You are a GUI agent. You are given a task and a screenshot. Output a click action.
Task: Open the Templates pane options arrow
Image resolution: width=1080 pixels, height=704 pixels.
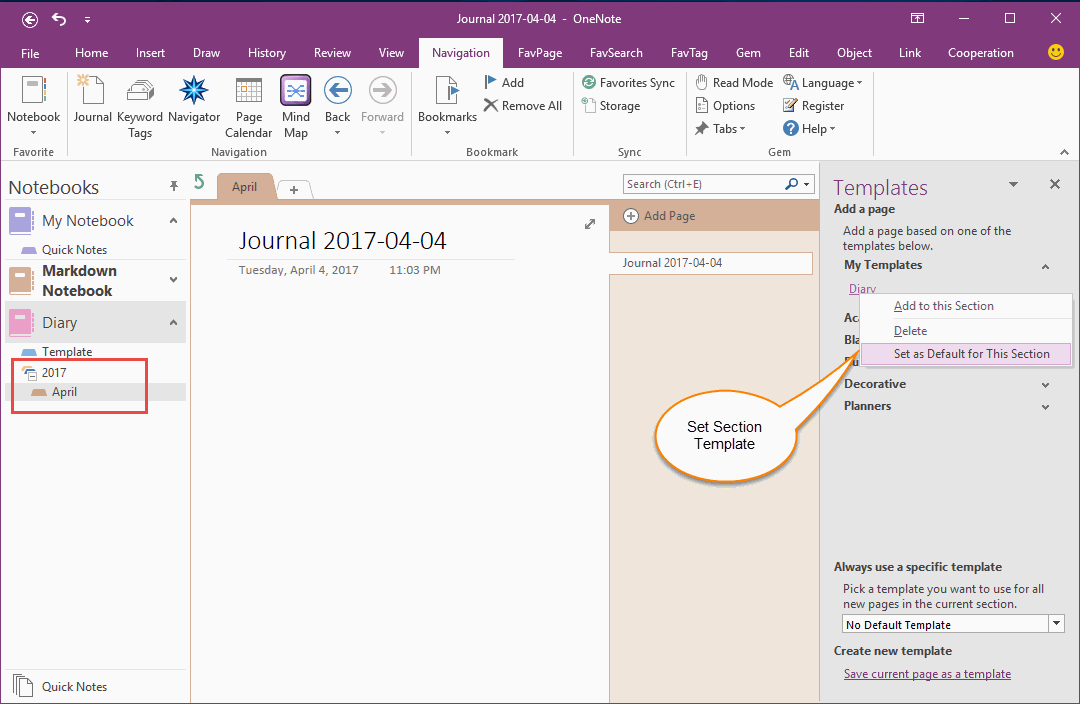point(1013,184)
